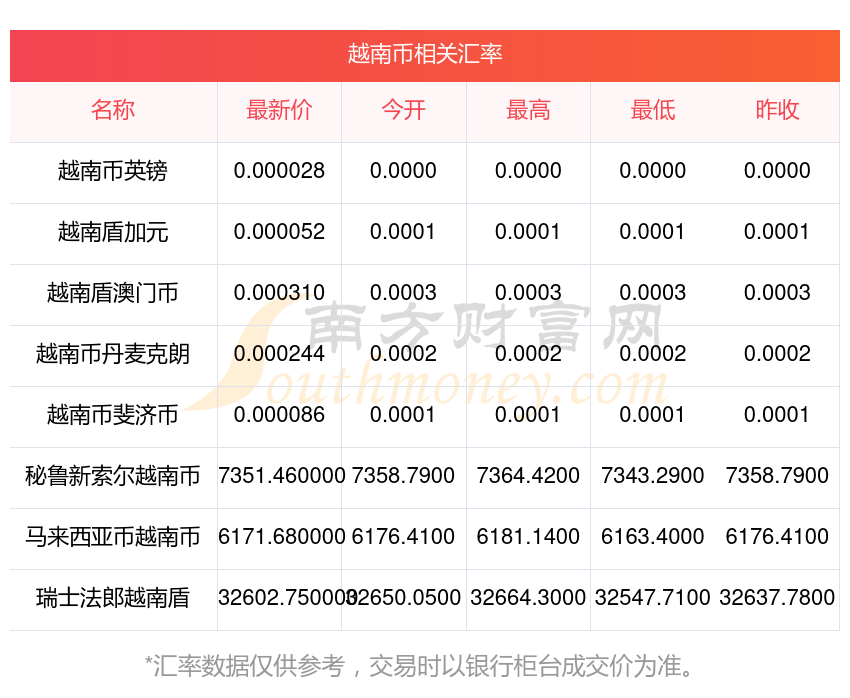Click the 32637.7800 previous close value
This screenshot has height=698, width=850.
click(x=777, y=598)
